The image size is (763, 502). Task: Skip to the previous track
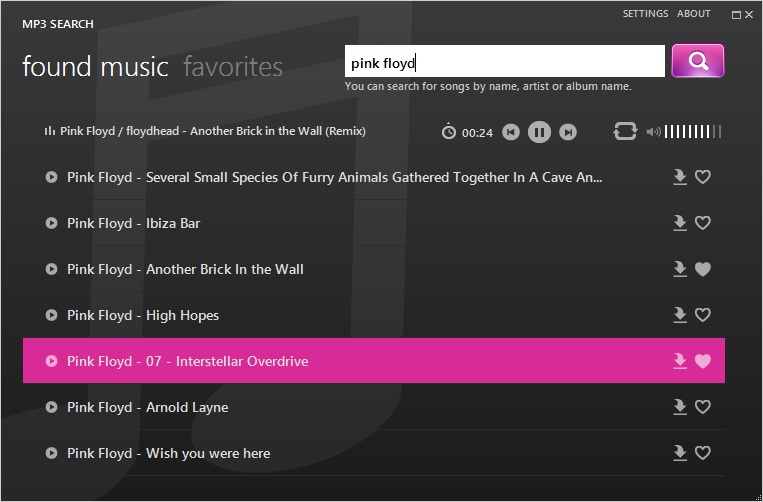(x=511, y=132)
